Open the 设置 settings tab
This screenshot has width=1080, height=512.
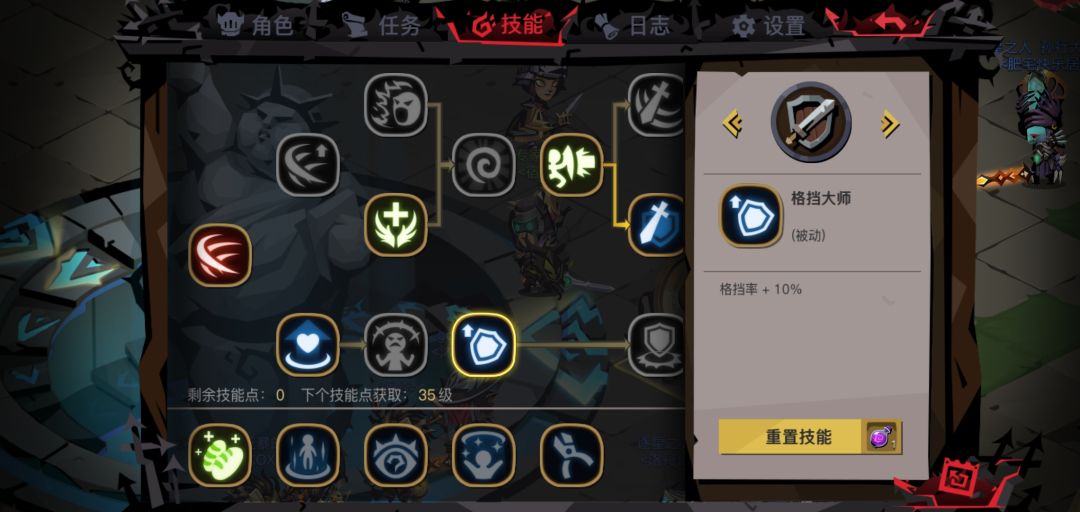769,26
